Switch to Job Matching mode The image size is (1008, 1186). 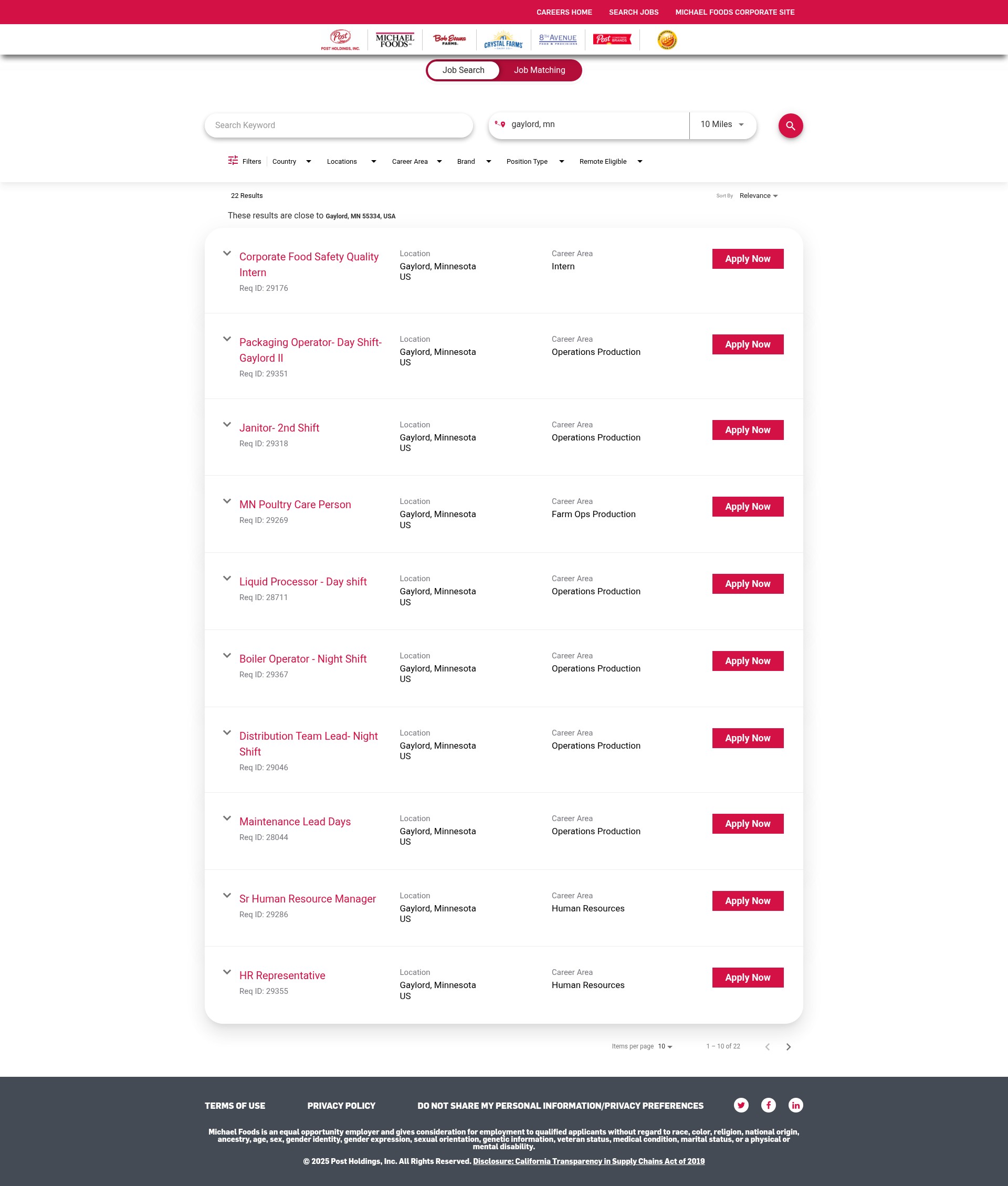539,70
